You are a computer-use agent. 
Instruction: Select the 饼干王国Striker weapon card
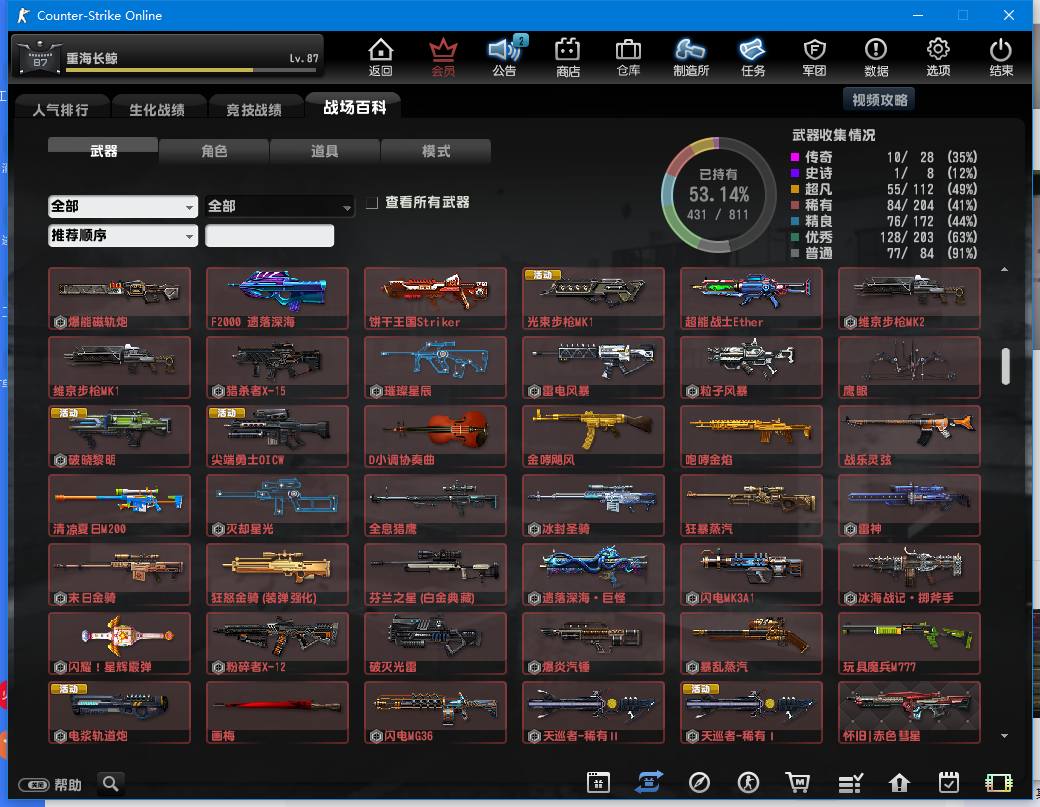coord(435,298)
